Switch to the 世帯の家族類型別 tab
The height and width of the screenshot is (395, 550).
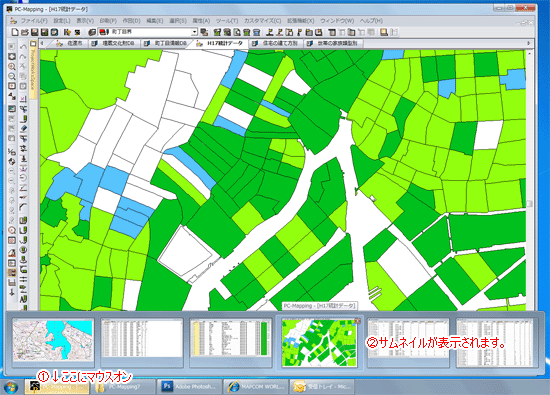pos(333,43)
